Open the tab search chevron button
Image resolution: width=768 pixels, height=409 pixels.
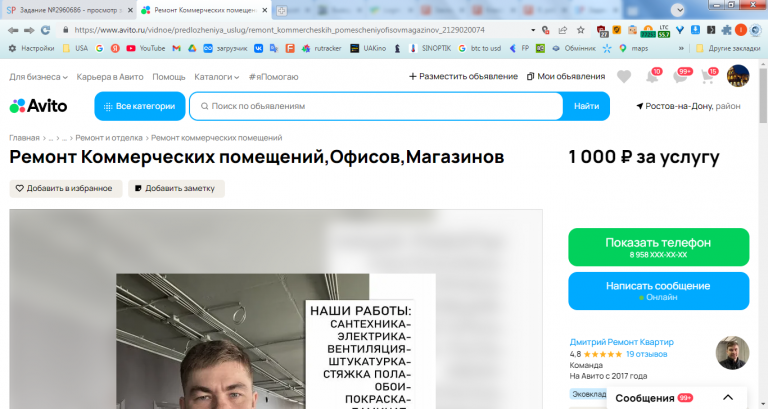click(678, 10)
